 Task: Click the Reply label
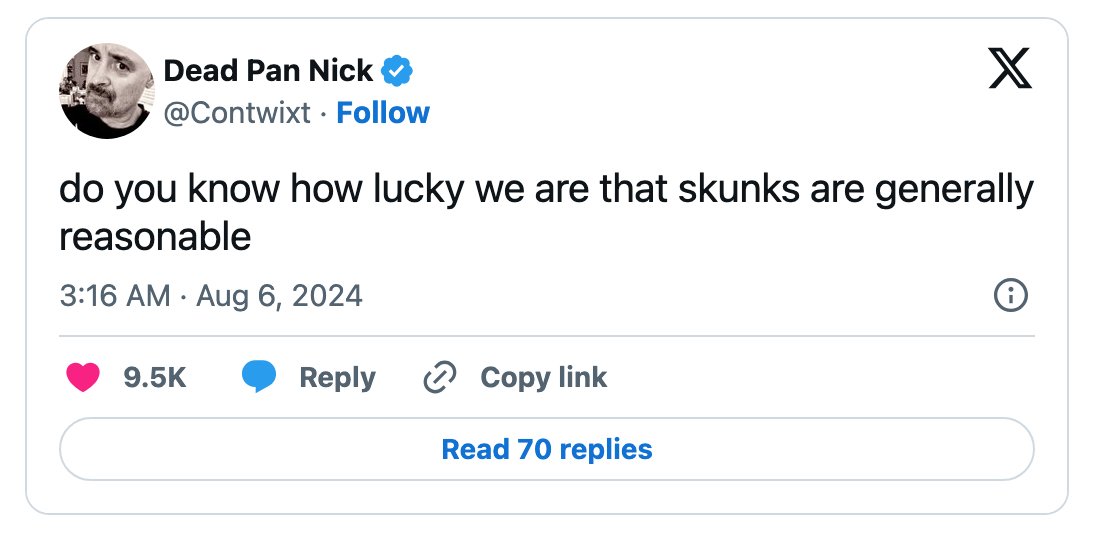tap(337, 378)
